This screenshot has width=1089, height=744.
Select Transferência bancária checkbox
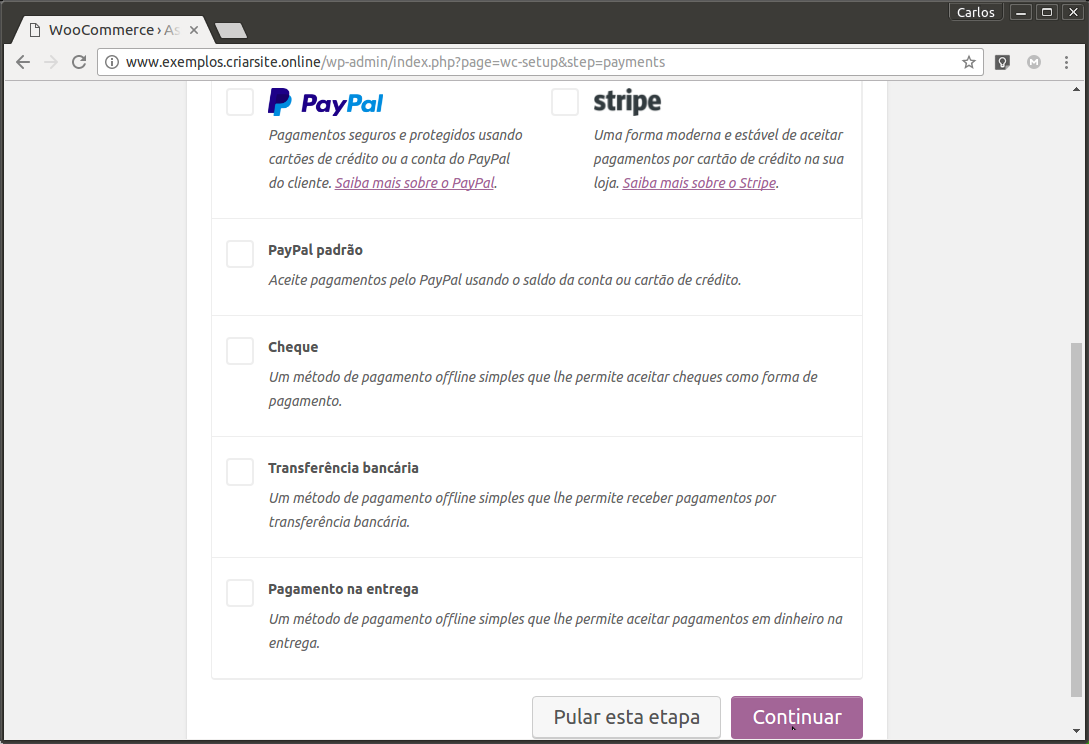coord(240,472)
